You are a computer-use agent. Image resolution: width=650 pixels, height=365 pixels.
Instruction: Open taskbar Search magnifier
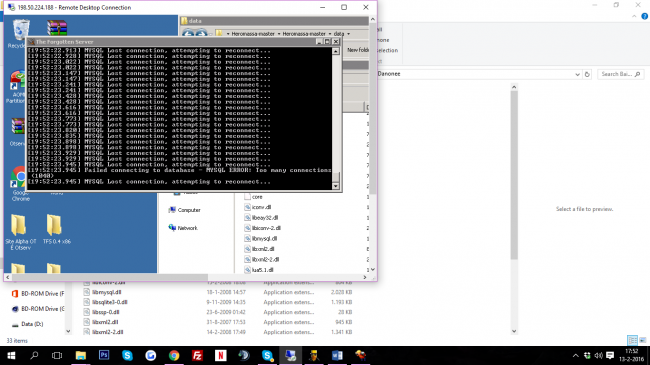[x=34, y=355]
